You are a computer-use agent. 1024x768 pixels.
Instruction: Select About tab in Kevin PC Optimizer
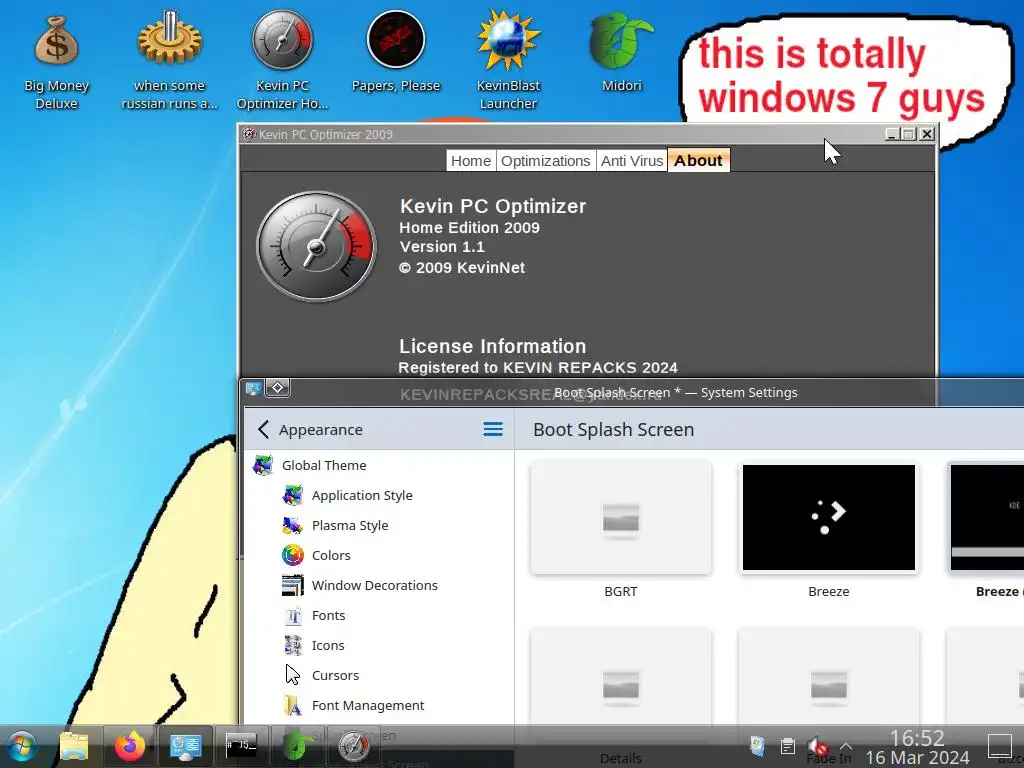coord(698,161)
